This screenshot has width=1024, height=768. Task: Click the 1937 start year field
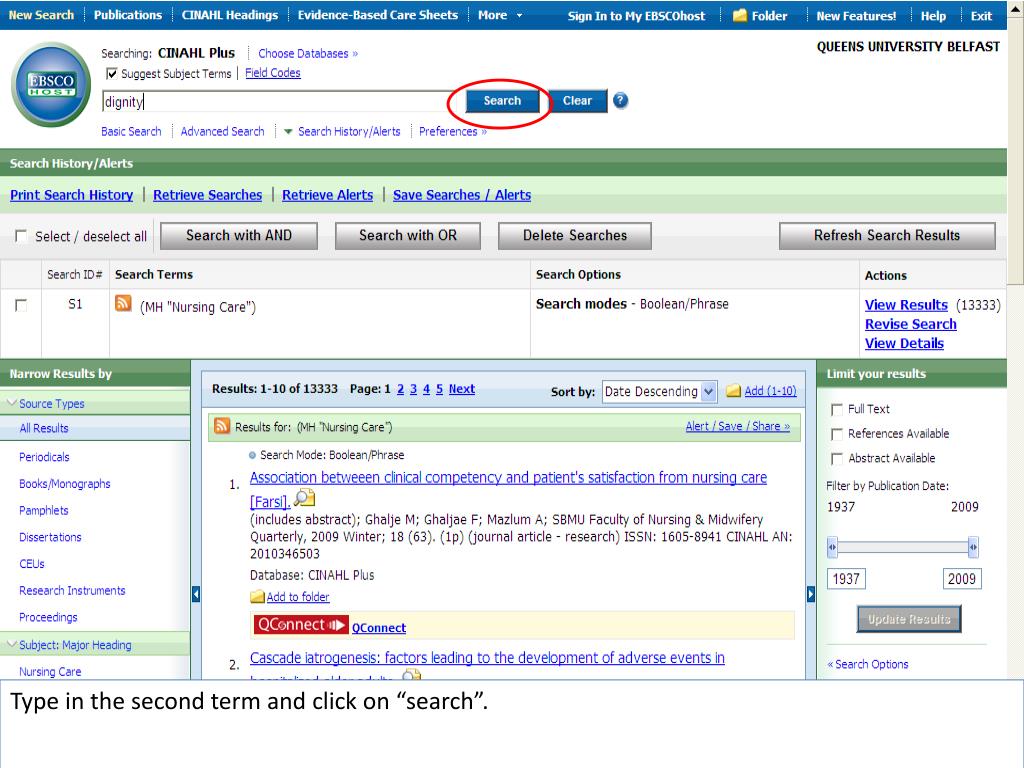point(846,579)
